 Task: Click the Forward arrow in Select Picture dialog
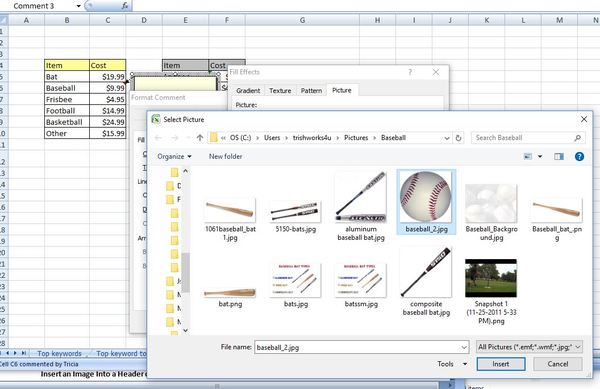tap(174, 138)
